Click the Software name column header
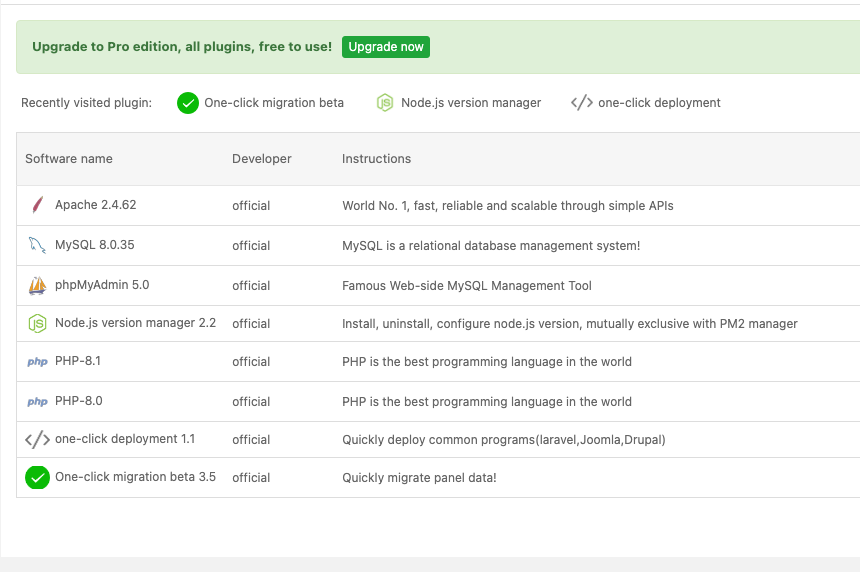The width and height of the screenshot is (860, 572). pyautogui.click(x=69, y=159)
